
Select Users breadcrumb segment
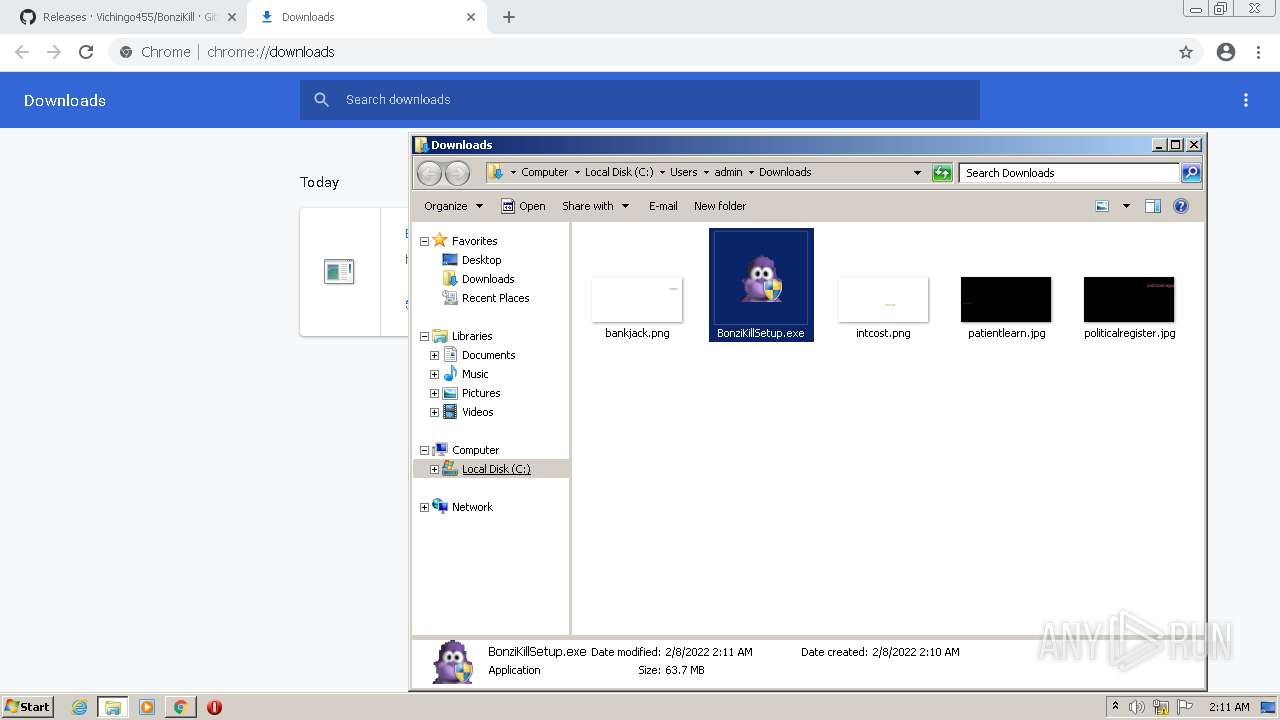tap(684, 172)
